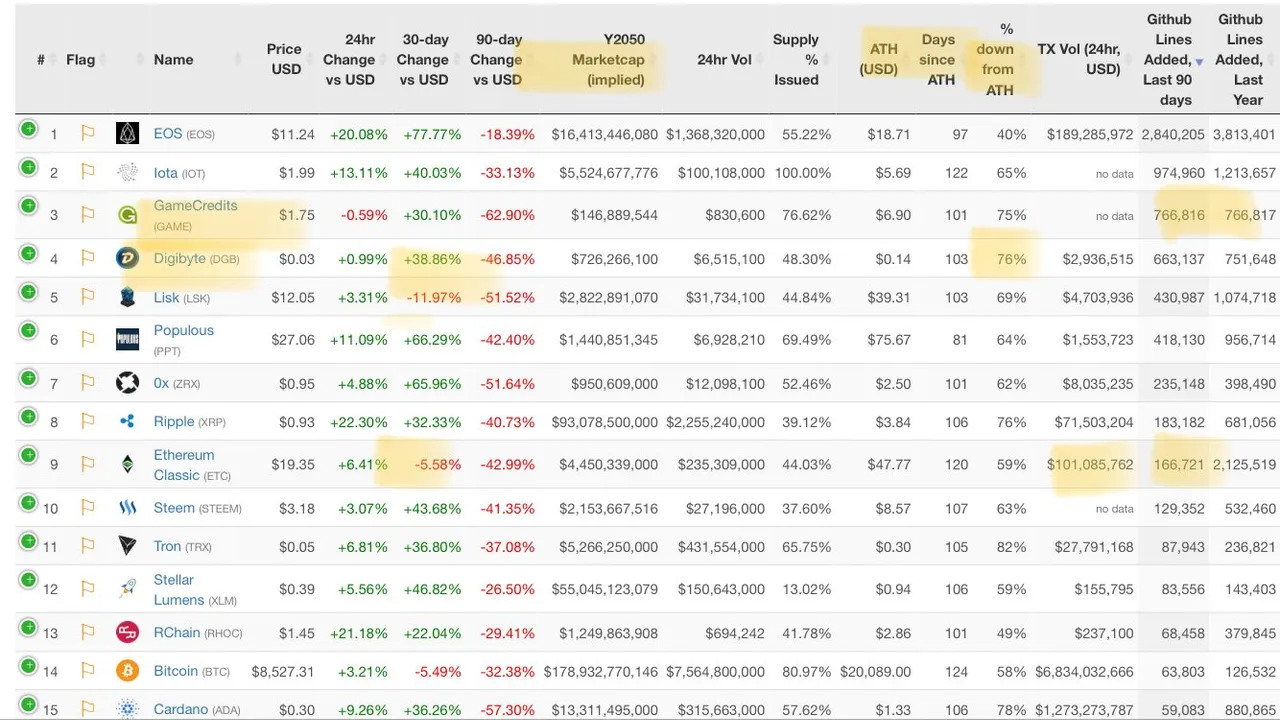Image resolution: width=1280 pixels, height=720 pixels.
Task: Click the Ethereum Classic logo icon
Action: (127, 464)
